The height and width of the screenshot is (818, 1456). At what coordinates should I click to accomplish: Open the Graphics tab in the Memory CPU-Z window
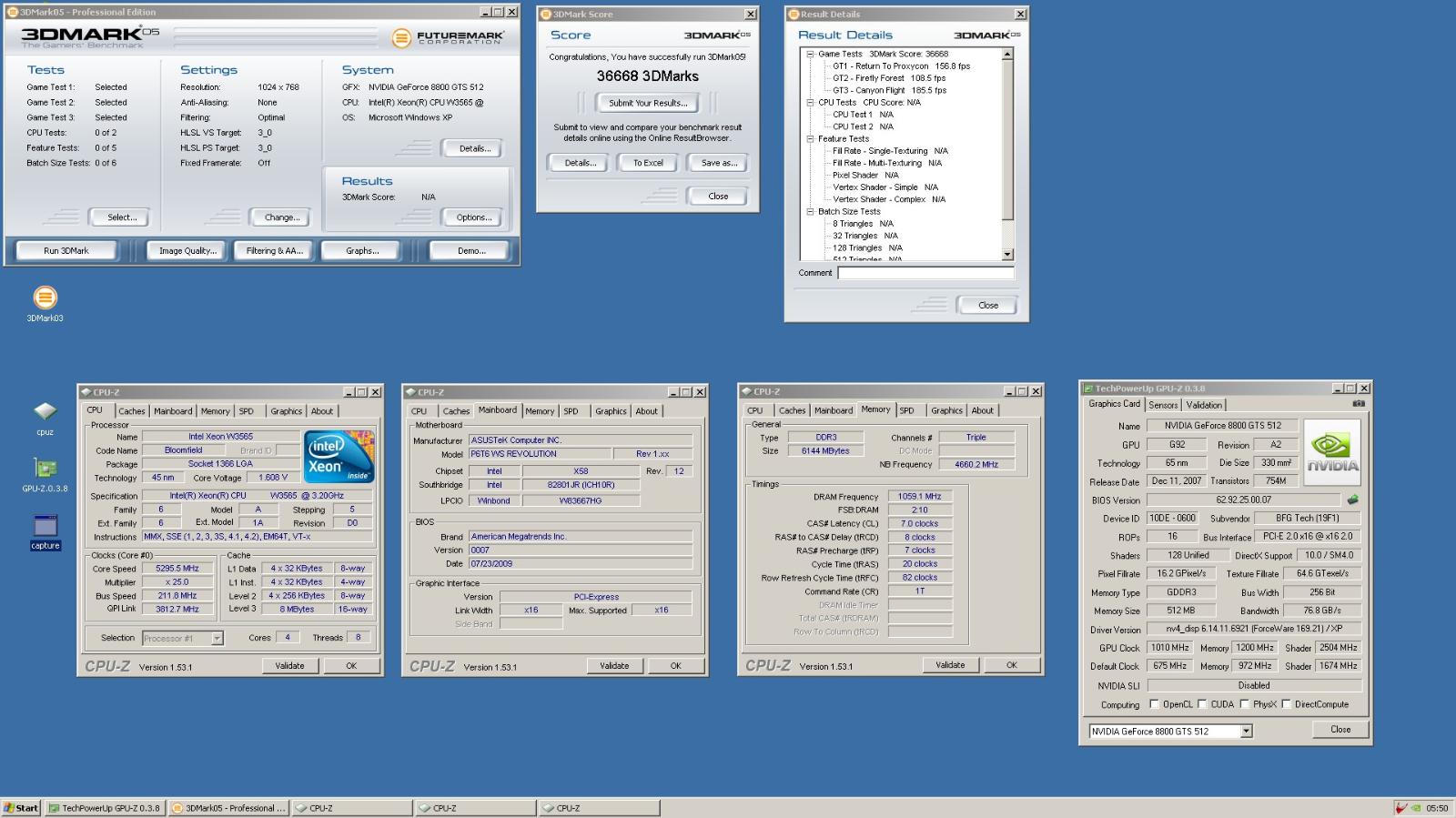[946, 411]
